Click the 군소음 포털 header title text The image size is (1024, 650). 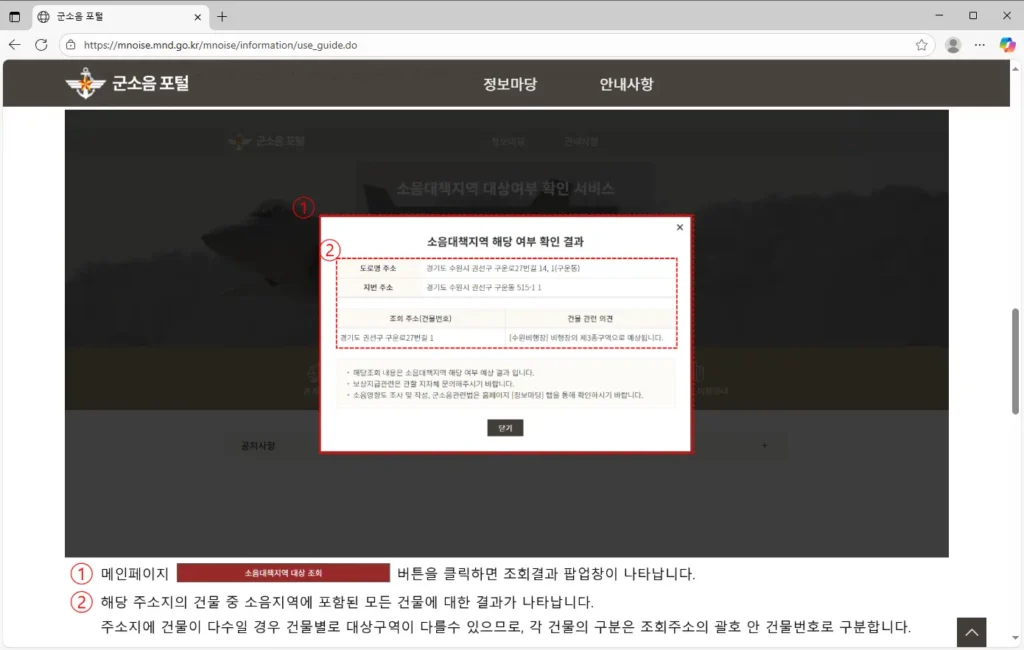coord(150,84)
